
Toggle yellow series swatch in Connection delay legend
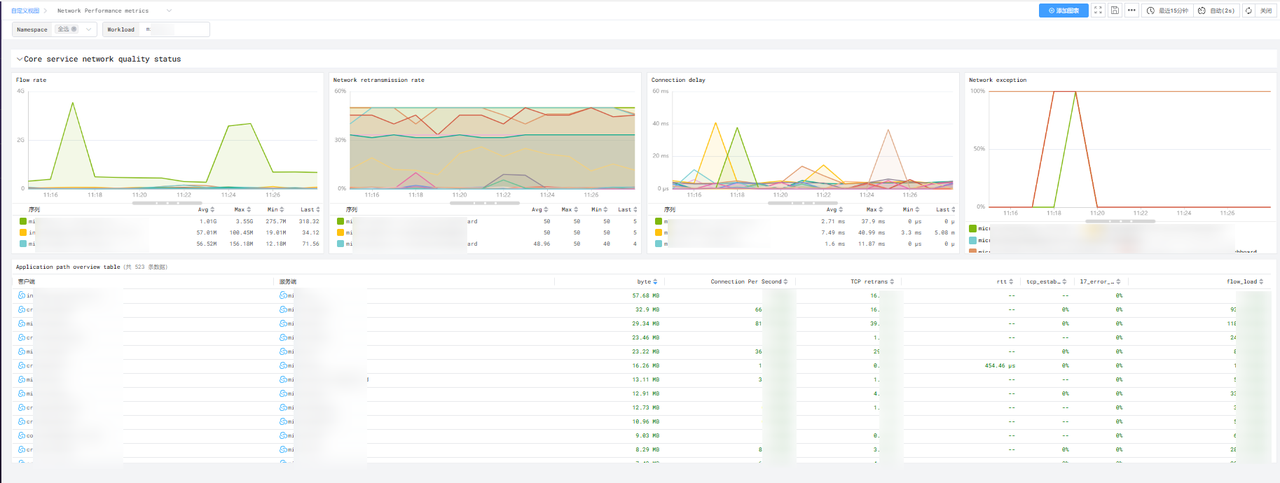point(659,232)
